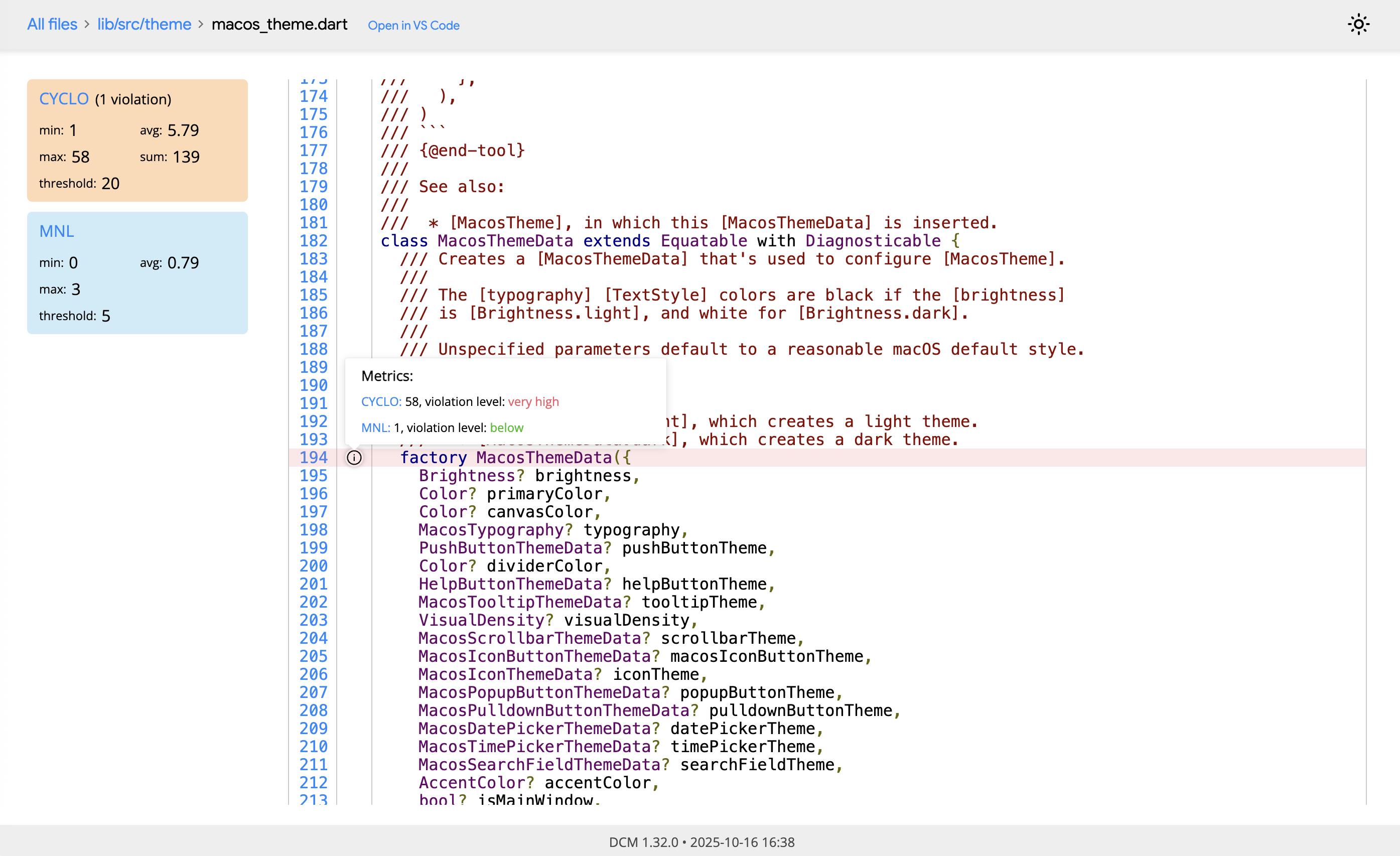Open the All files breadcrumb link
This screenshot has height=856, width=1400.
coord(52,25)
